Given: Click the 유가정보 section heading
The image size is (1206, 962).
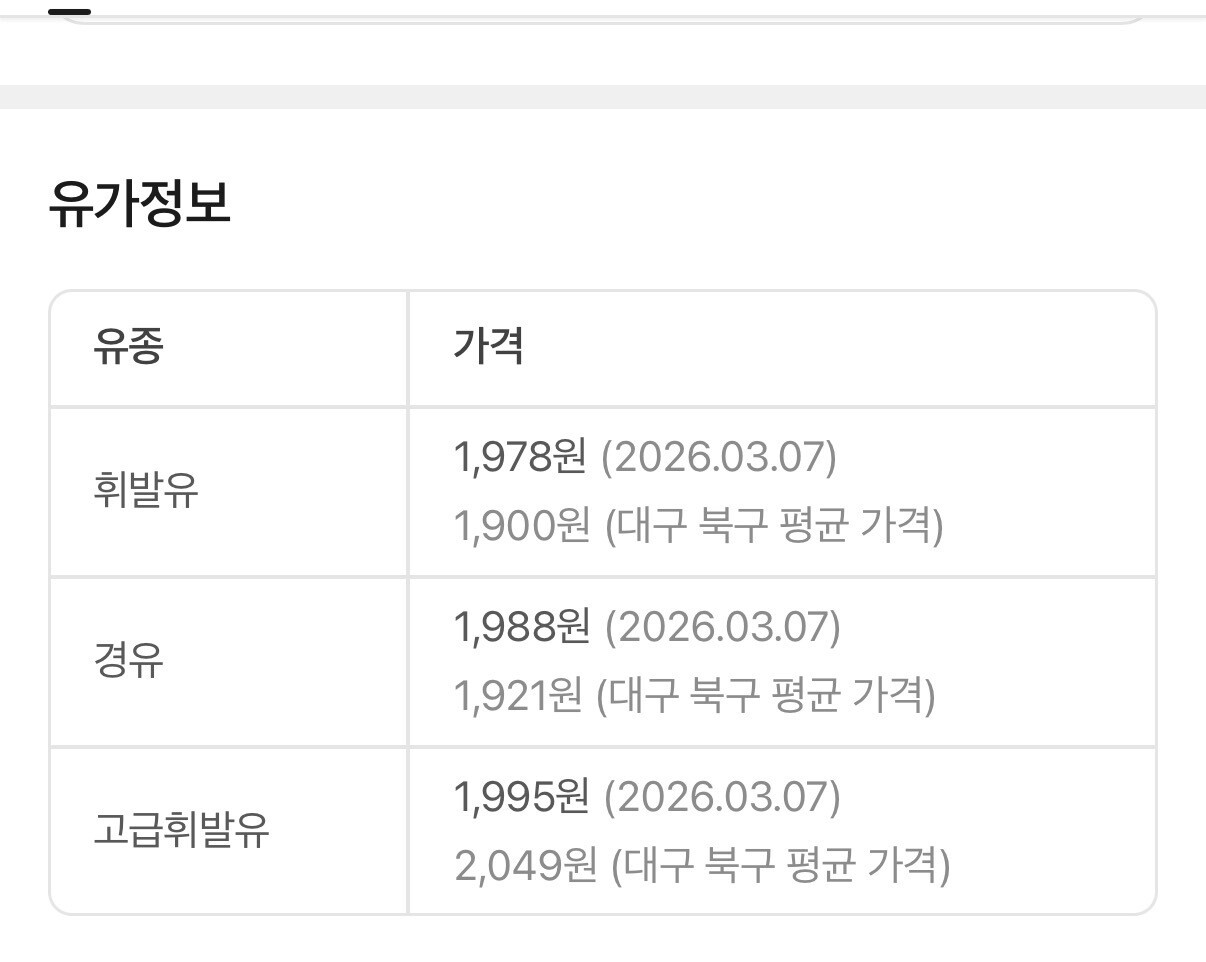Looking at the screenshot, I should click(139, 203).
